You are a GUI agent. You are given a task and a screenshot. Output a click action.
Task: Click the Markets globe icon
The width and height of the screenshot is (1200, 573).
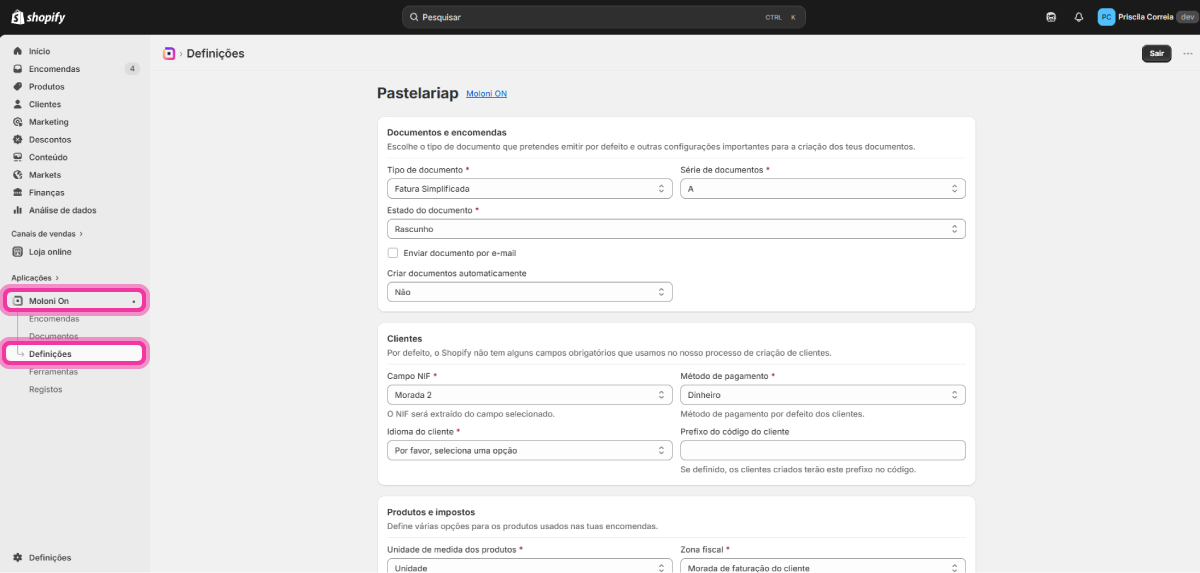[x=17, y=175]
